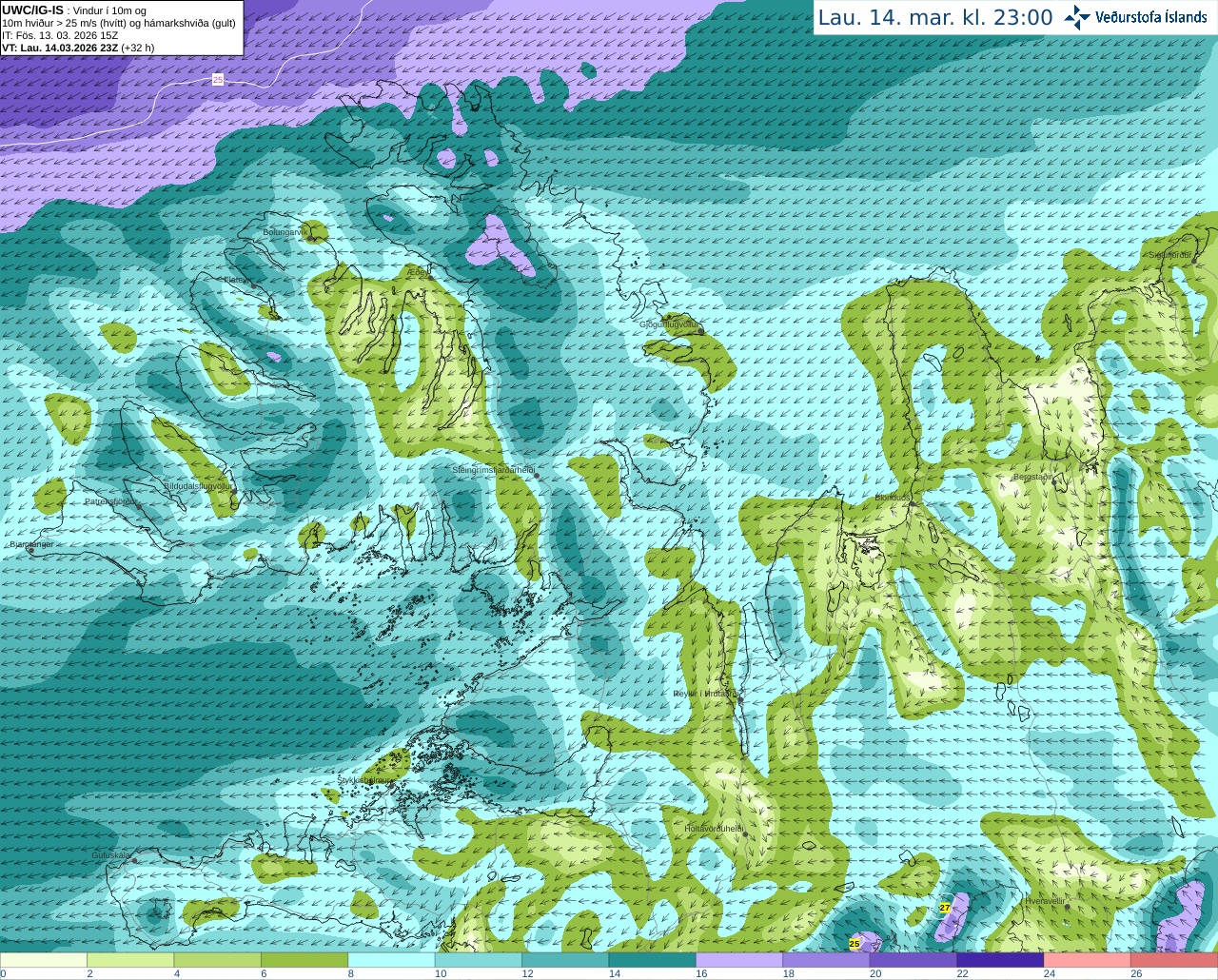
Task: Click the yellow gust marker showing 25
Action: click(855, 943)
